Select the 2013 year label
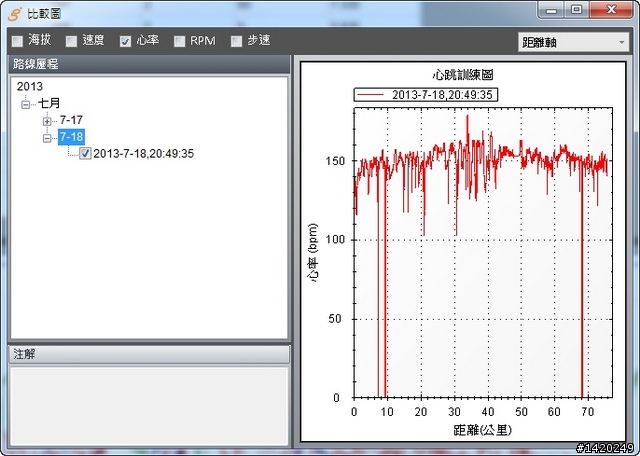Viewport: 640px width, 456px height. (29, 86)
